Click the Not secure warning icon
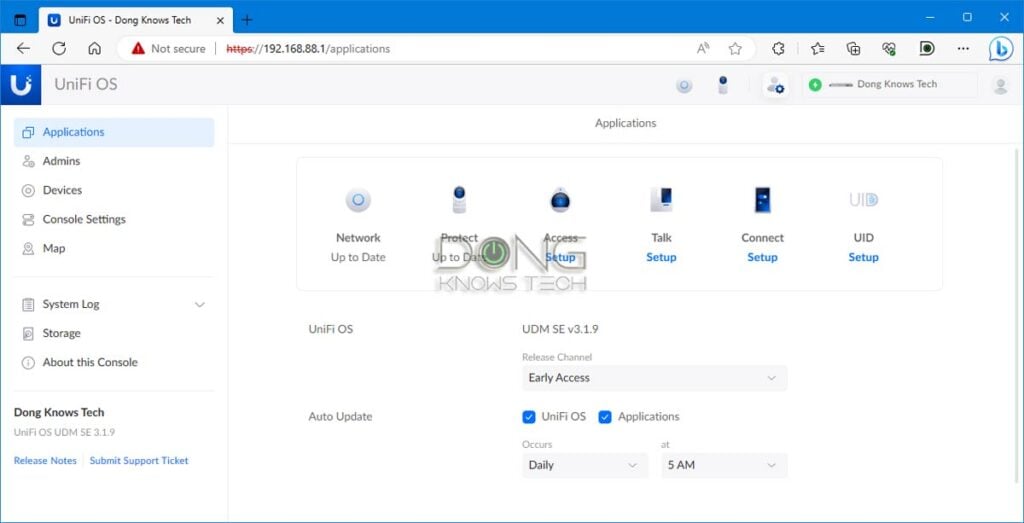The image size is (1024, 523). [138, 48]
